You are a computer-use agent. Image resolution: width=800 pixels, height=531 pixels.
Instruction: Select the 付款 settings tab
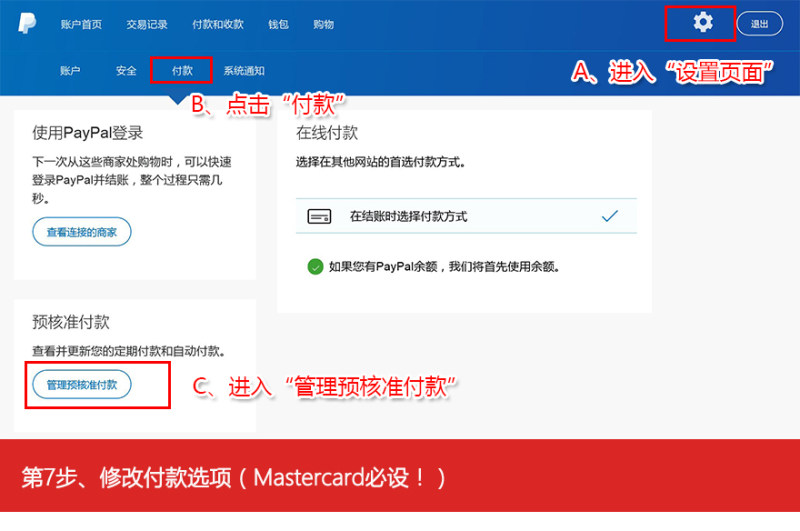point(182,71)
